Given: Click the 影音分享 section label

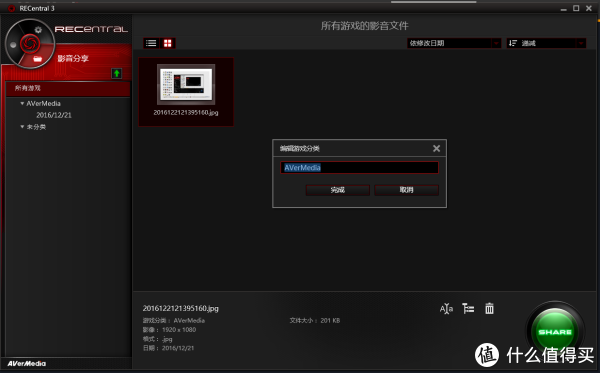Looking at the screenshot, I should [73, 59].
